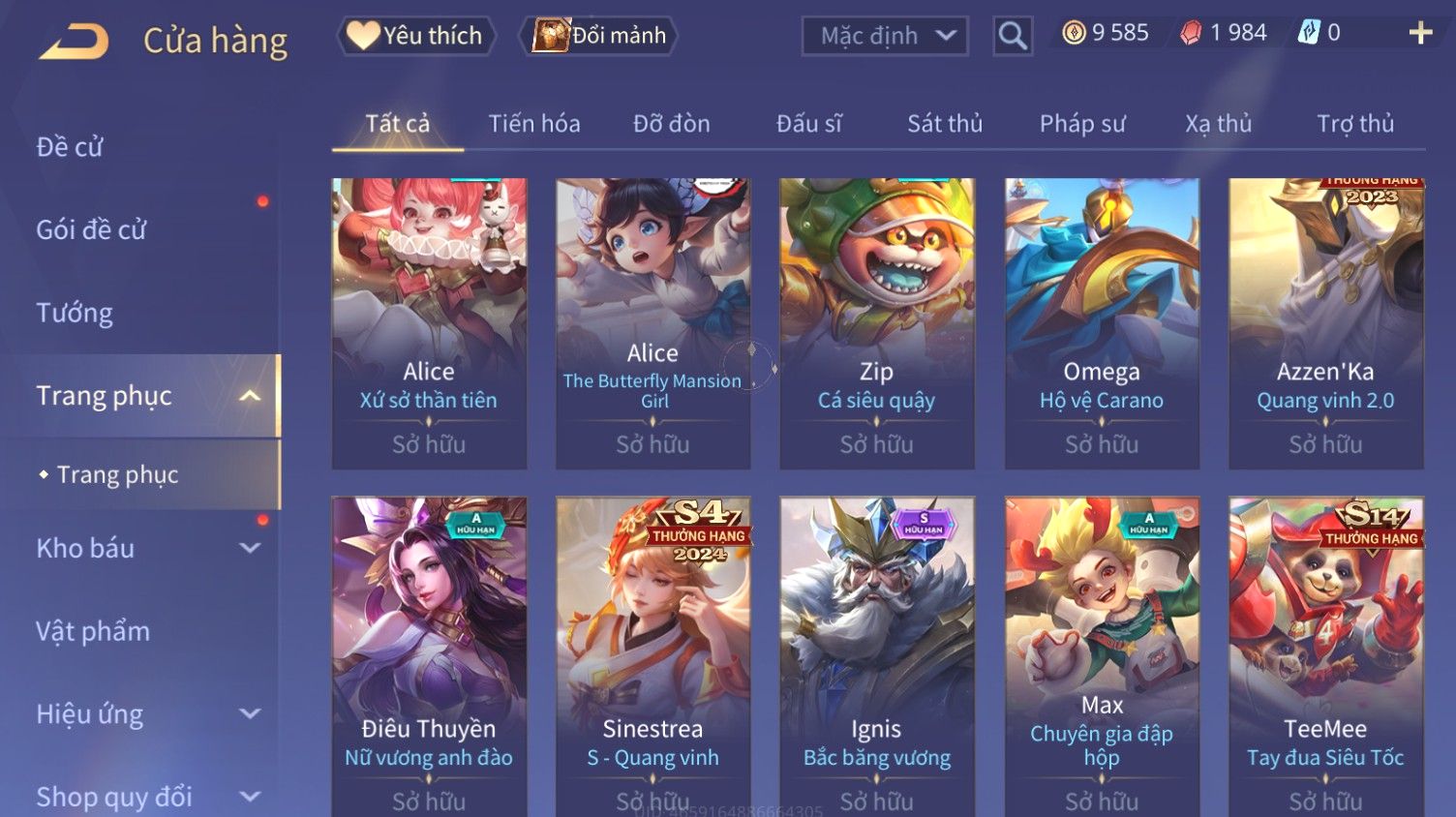Viewport: 1456px width, 817px height.
Task: Tap the blue voucher currency icon
Action: [x=1309, y=33]
